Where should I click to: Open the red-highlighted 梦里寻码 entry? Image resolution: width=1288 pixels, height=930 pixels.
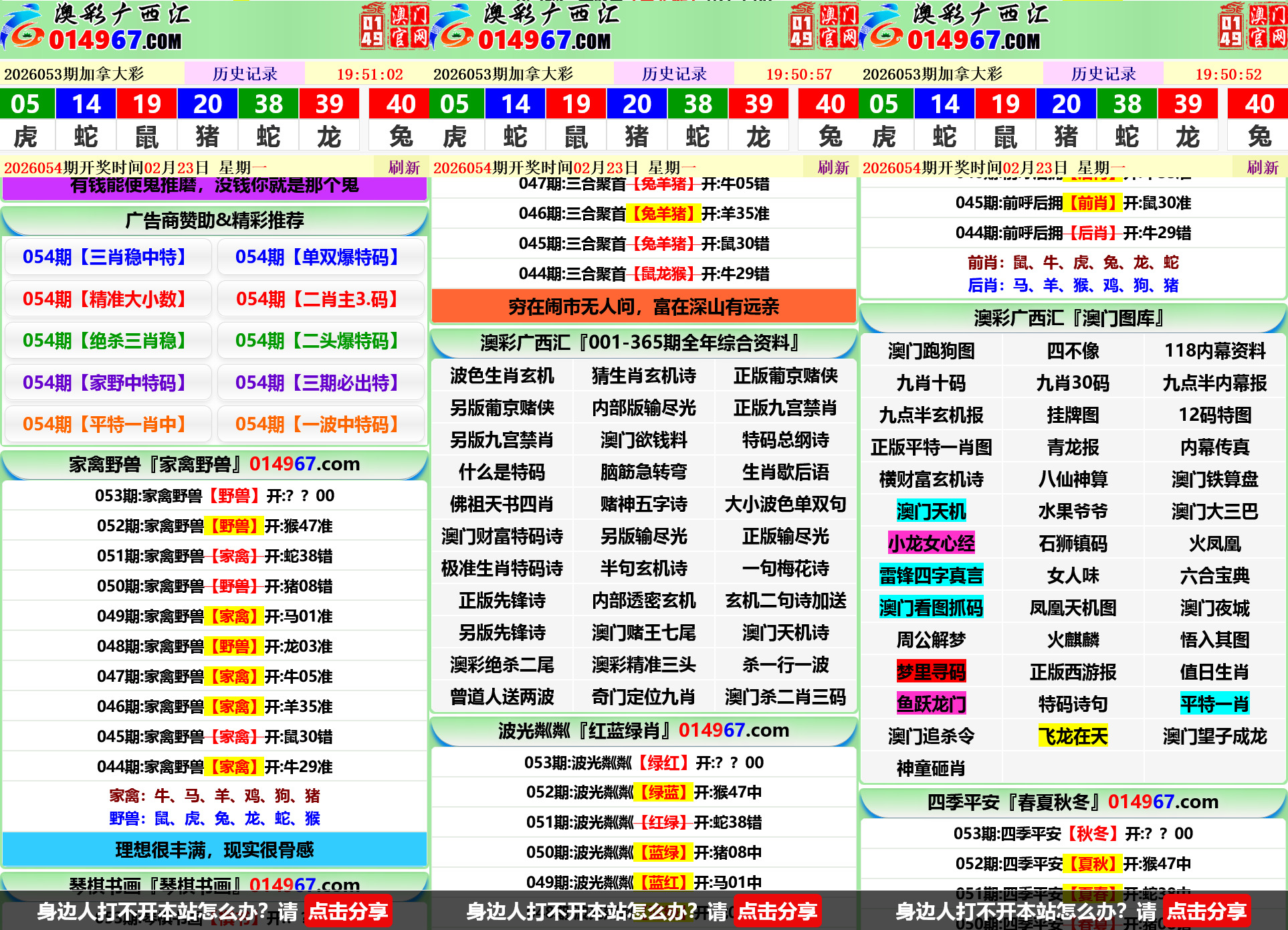(931, 671)
